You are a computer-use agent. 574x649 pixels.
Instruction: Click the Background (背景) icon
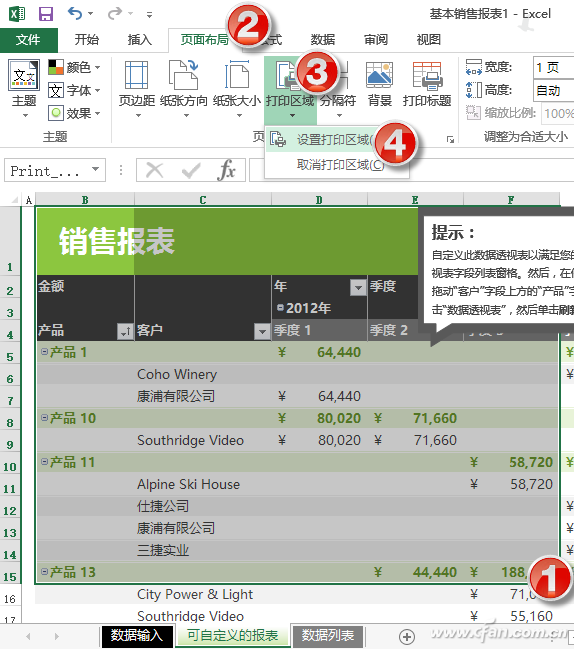pyautogui.click(x=379, y=75)
